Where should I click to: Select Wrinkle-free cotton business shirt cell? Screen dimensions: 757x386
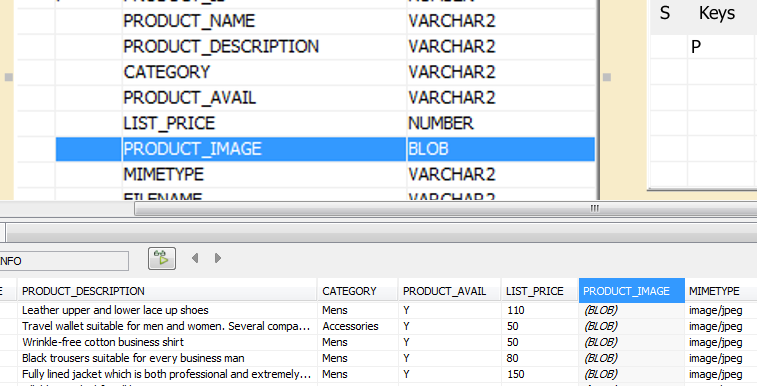pyautogui.click(x=167, y=342)
